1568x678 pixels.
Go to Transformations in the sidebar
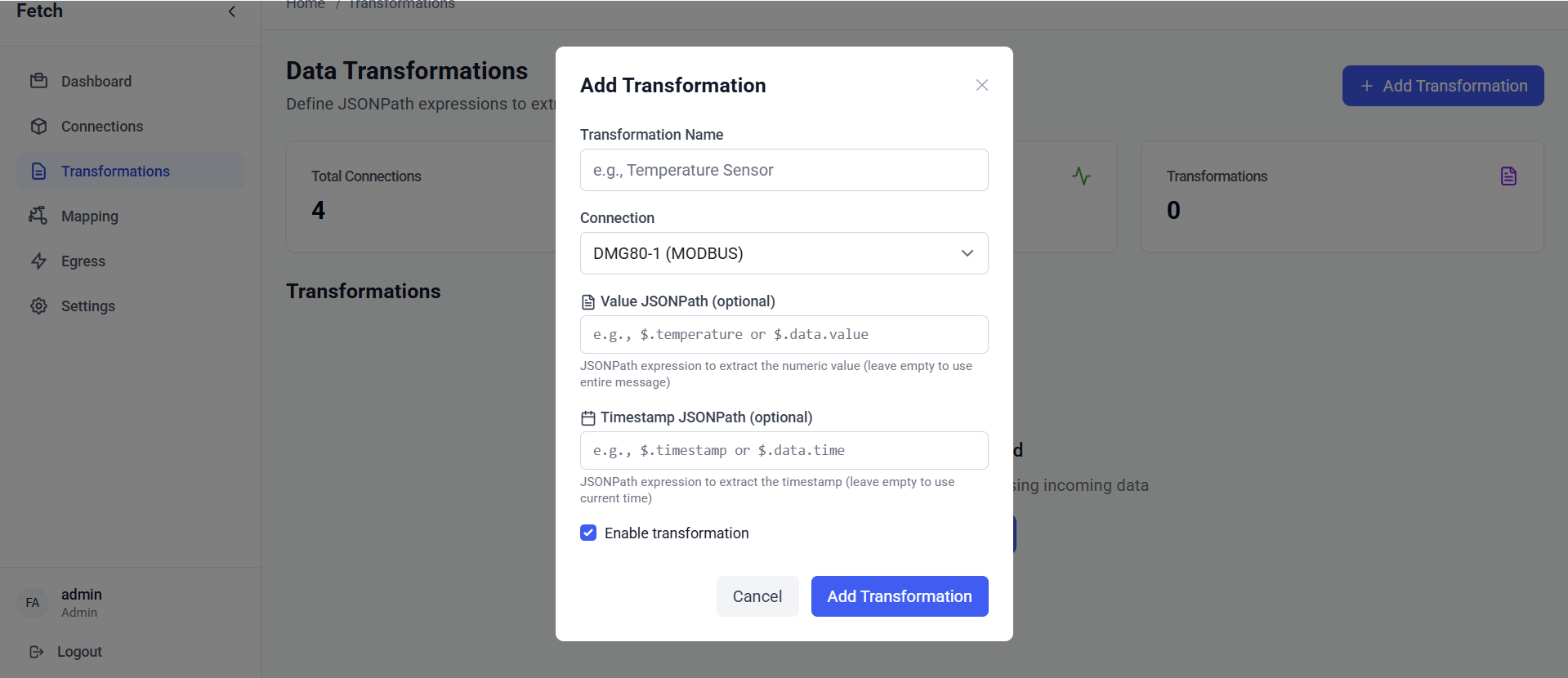[115, 171]
